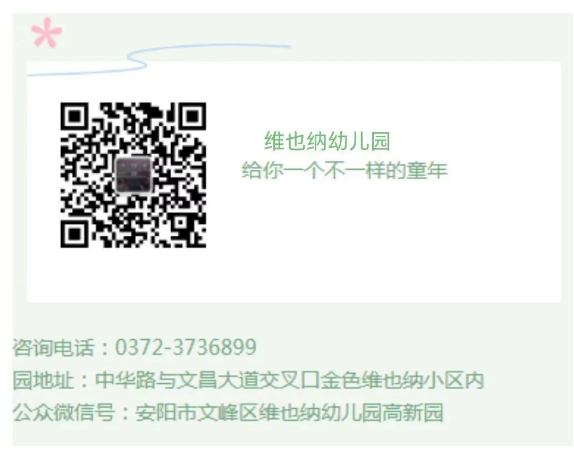Image resolution: width=574 pixels, height=454 pixels.
Task: Click the address line starting 中华路与文昌大道
Action: coord(290,380)
